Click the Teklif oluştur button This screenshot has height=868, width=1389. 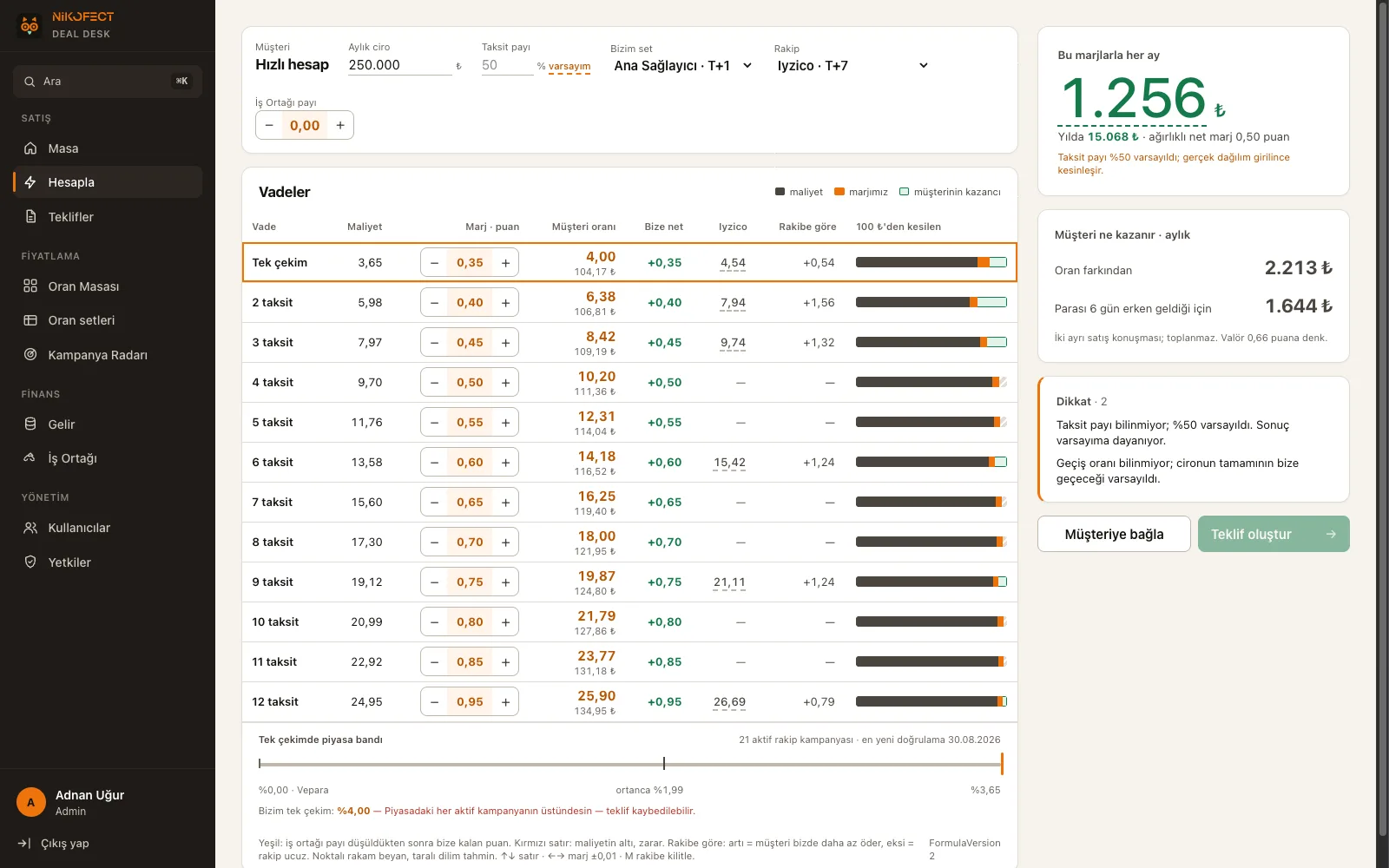1274,534
